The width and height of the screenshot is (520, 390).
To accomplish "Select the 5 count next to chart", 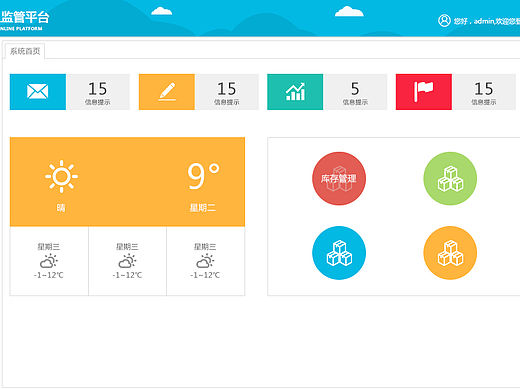I will click(x=355, y=89).
